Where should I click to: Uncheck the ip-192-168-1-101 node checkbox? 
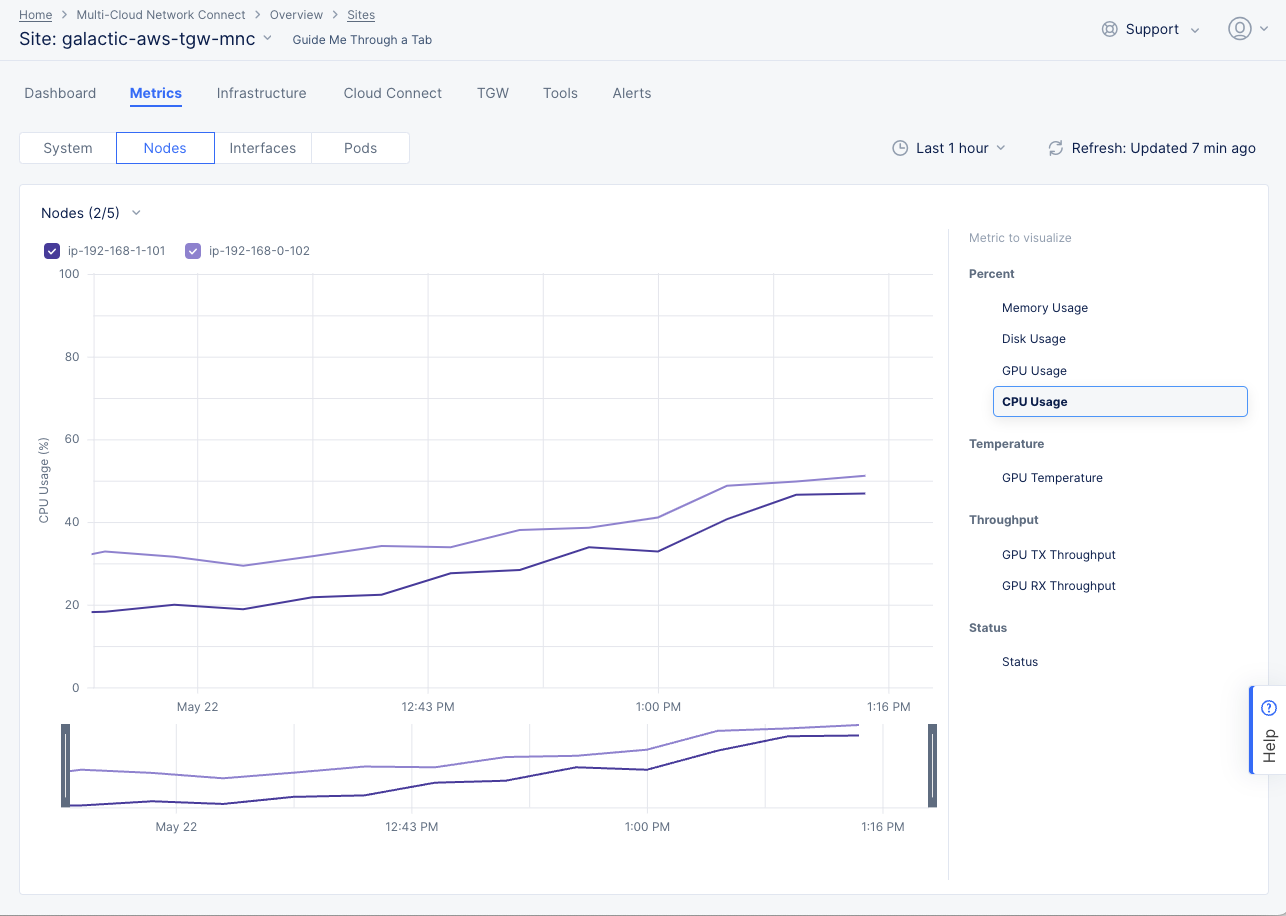pos(51,251)
